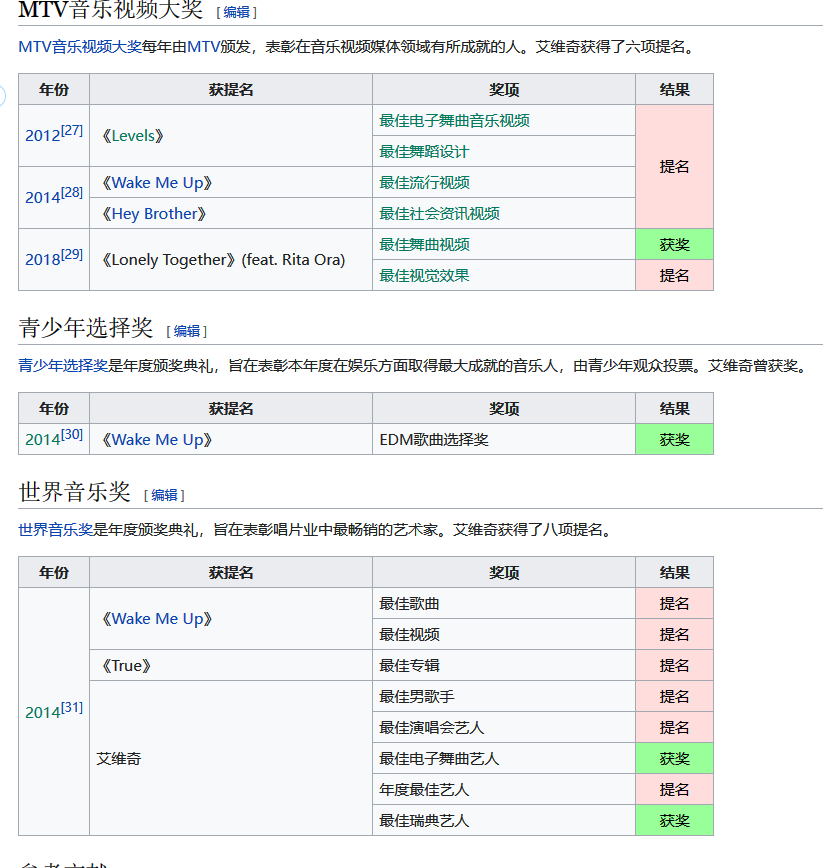This screenshot has height=868, width=823.
Task: Click the 提名 result for 年度最佳艺人
Action: pos(674,789)
